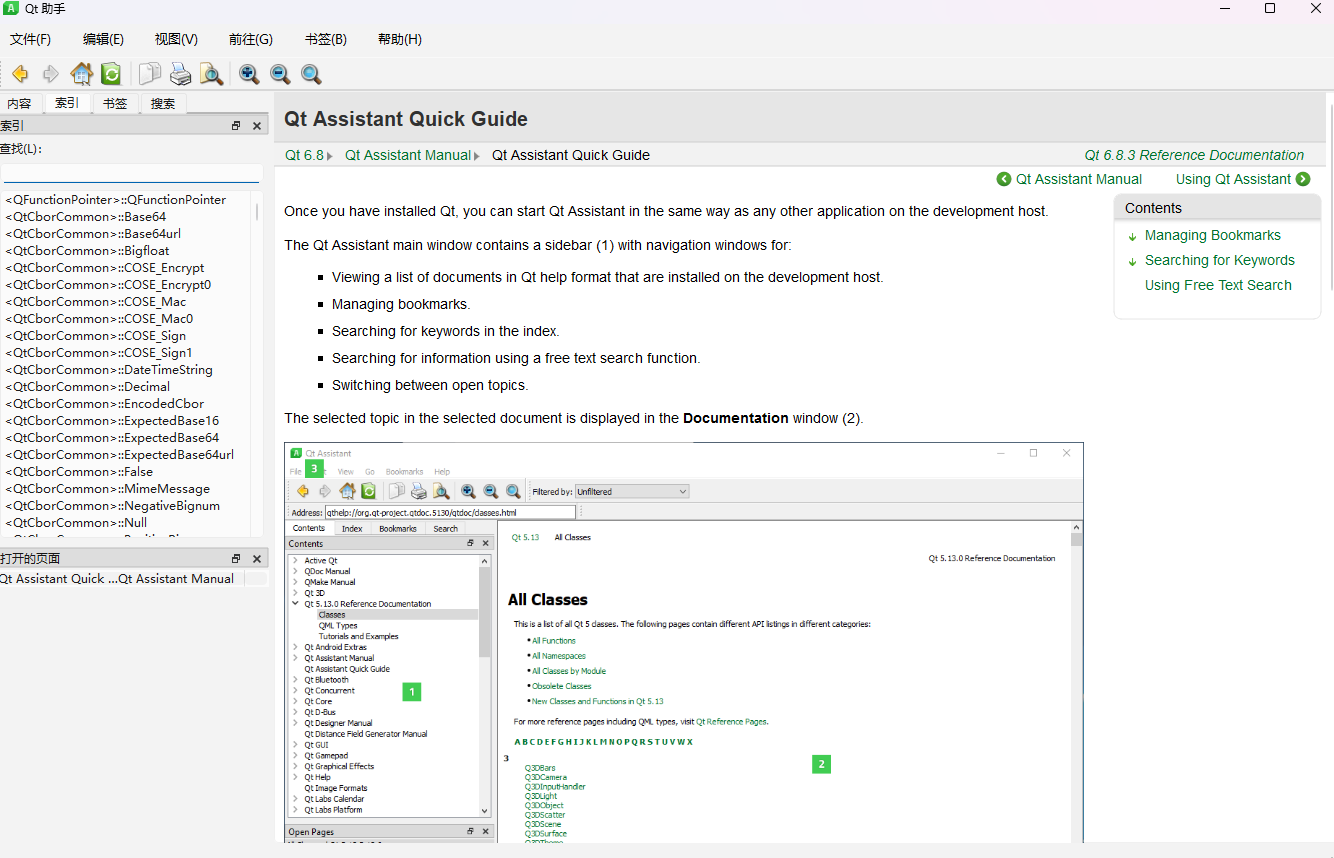Click the Copy pages toolbar icon

coord(150,74)
